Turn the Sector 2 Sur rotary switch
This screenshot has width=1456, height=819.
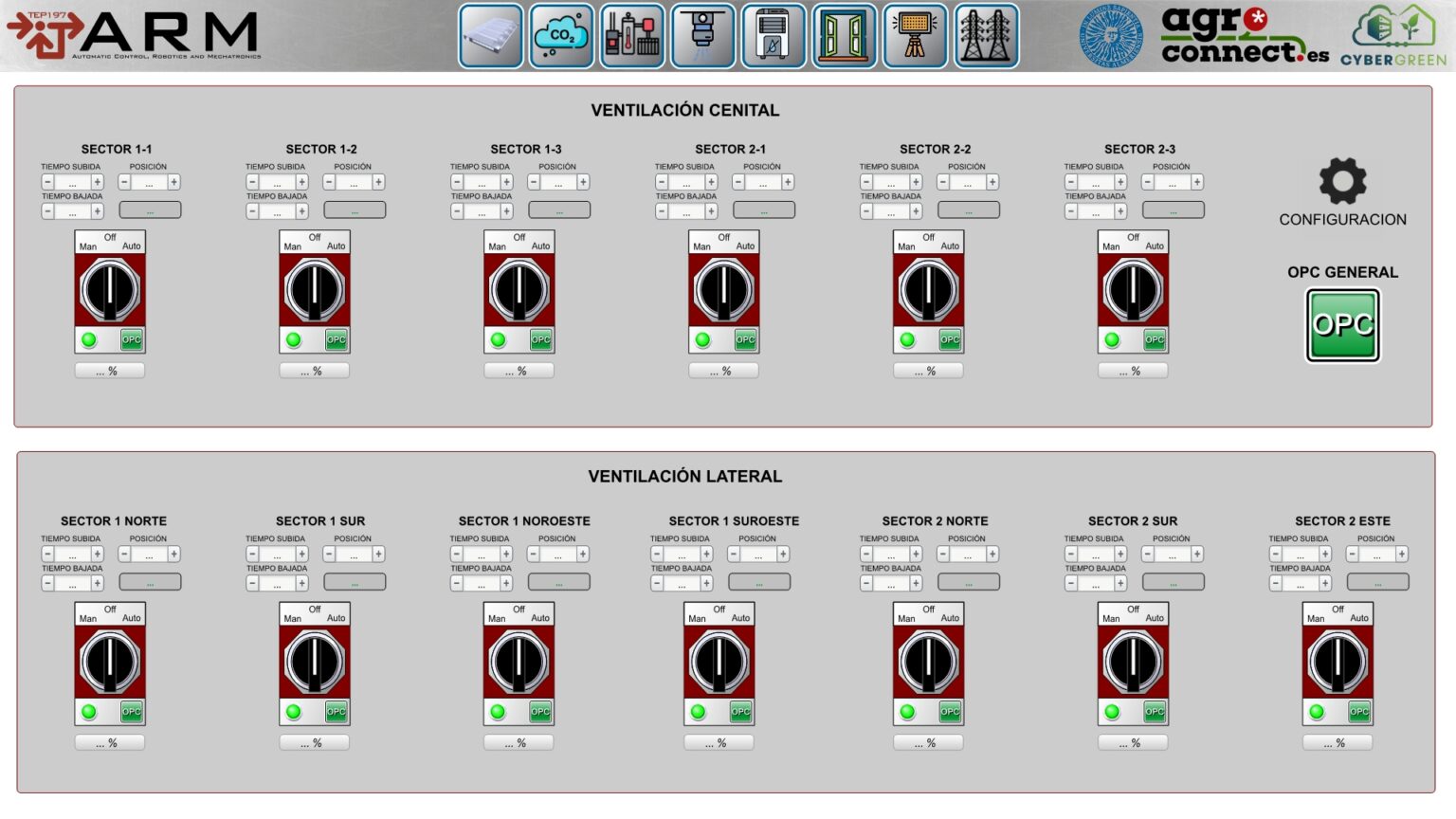point(1134,662)
